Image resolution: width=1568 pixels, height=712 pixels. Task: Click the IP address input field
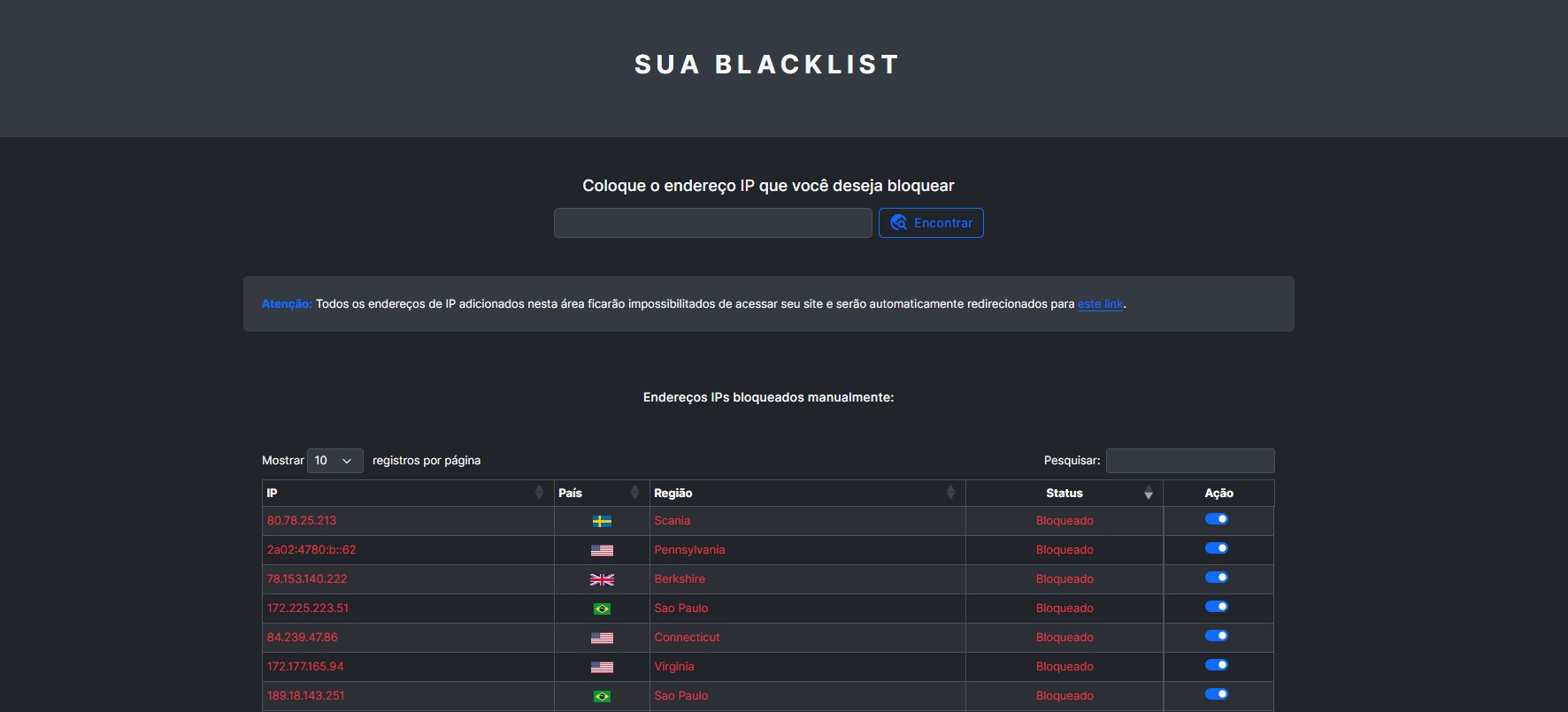click(712, 223)
